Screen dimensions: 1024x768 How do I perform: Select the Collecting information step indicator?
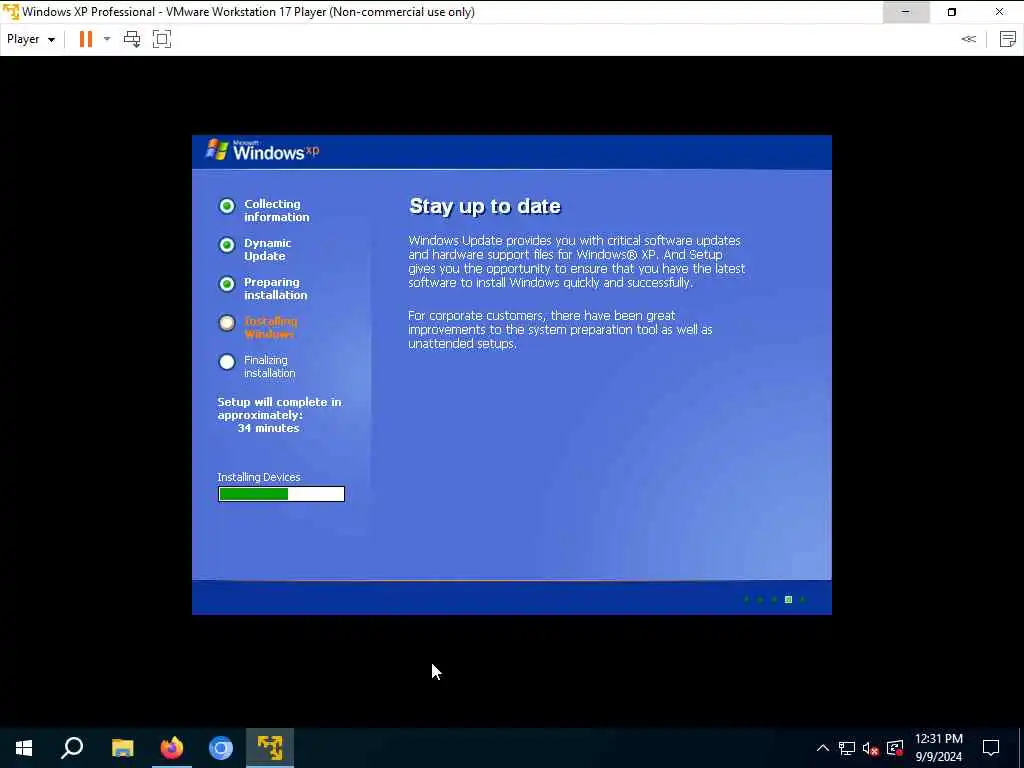tap(227, 206)
